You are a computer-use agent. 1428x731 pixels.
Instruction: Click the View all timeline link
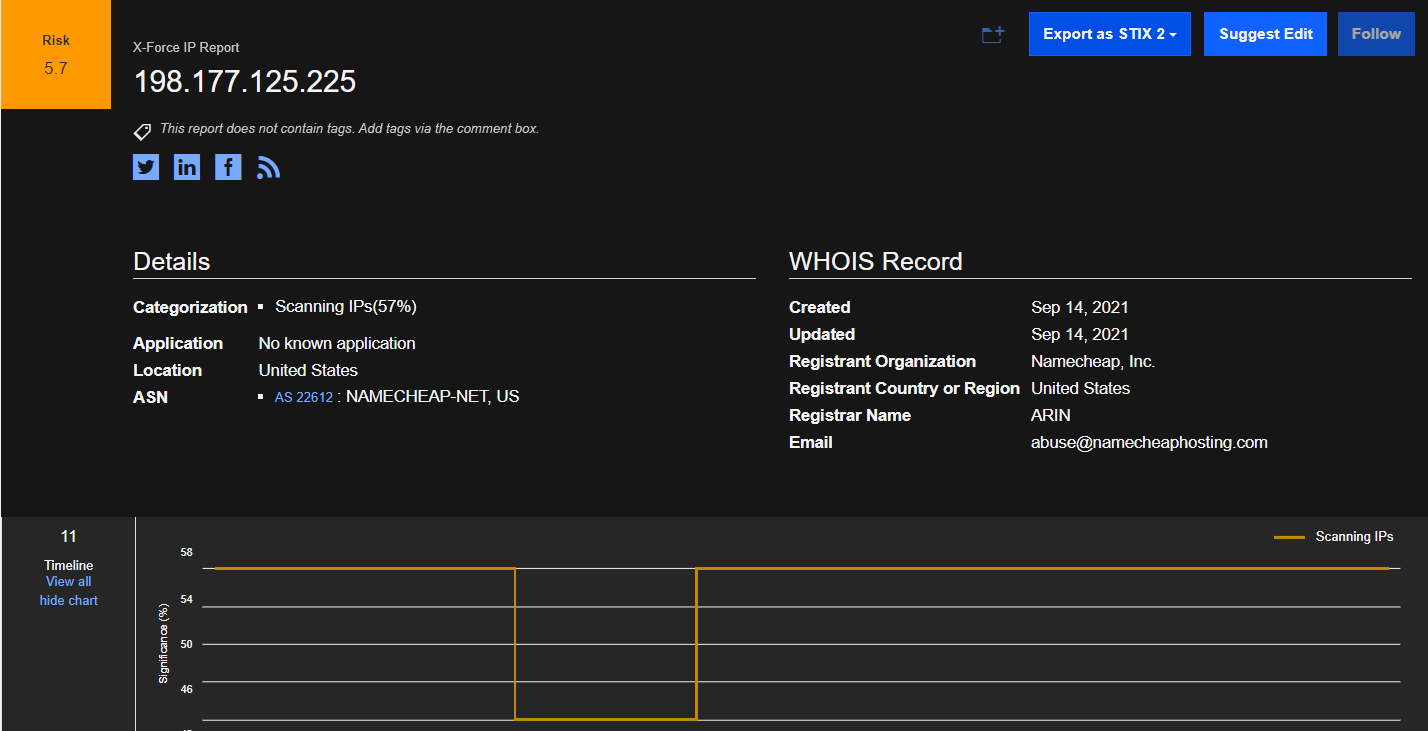point(68,581)
